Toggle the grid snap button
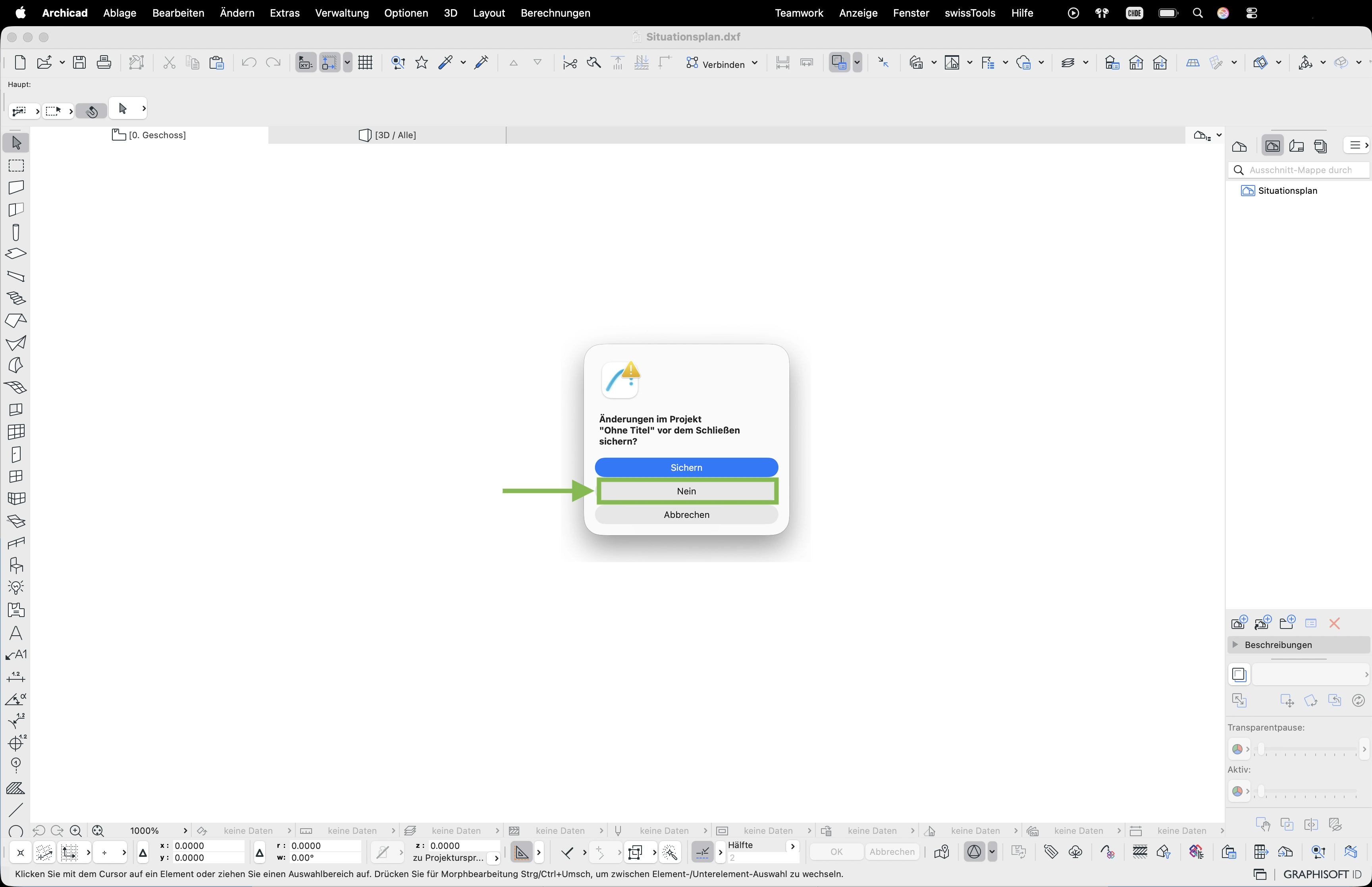Screen dimensions: 1372x887 point(330,62)
